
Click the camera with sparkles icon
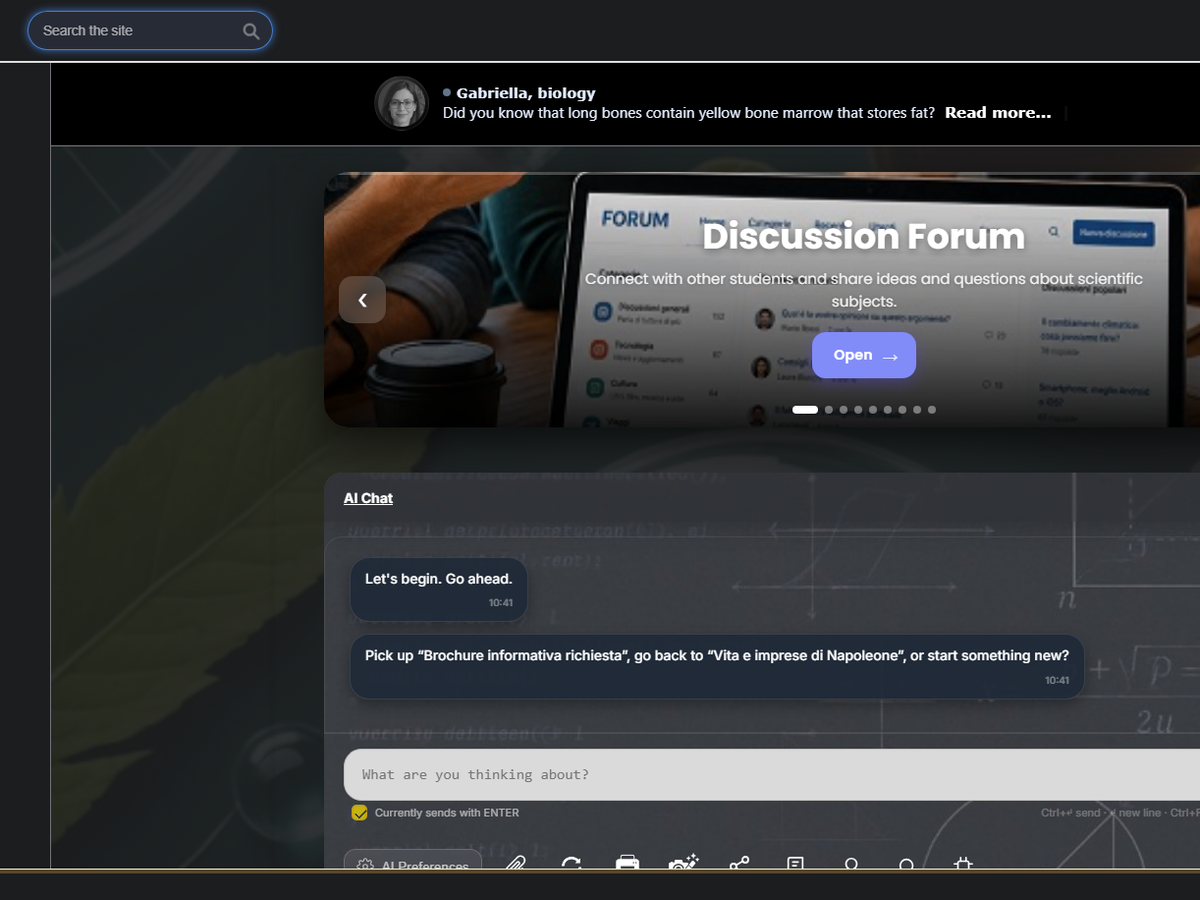coord(683,863)
